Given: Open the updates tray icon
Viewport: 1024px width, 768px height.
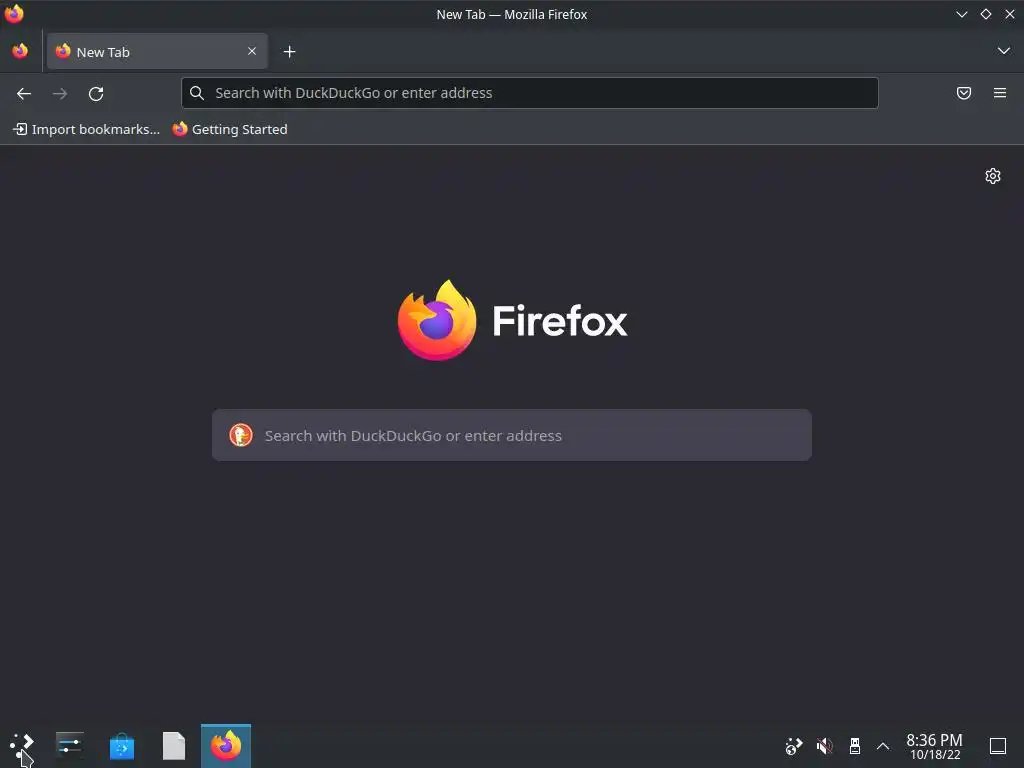Looking at the screenshot, I should coord(793,746).
